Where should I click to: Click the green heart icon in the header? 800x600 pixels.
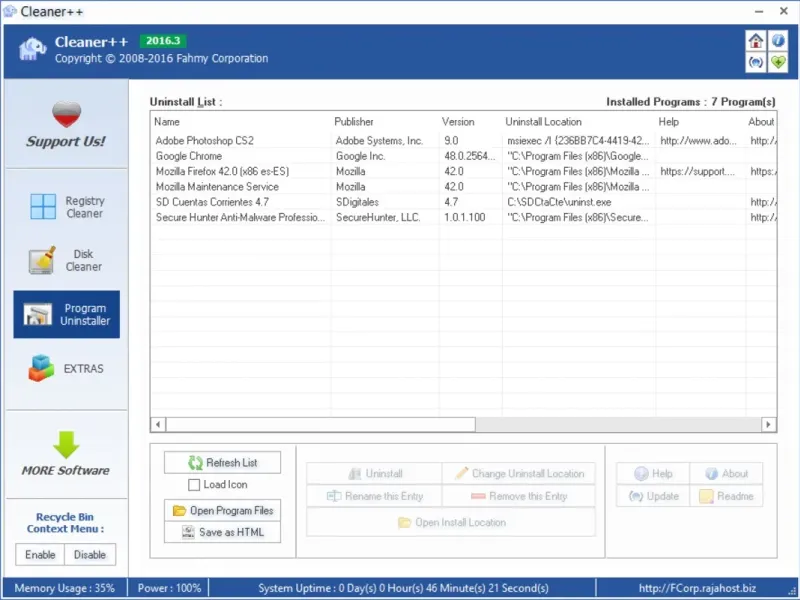point(778,62)
